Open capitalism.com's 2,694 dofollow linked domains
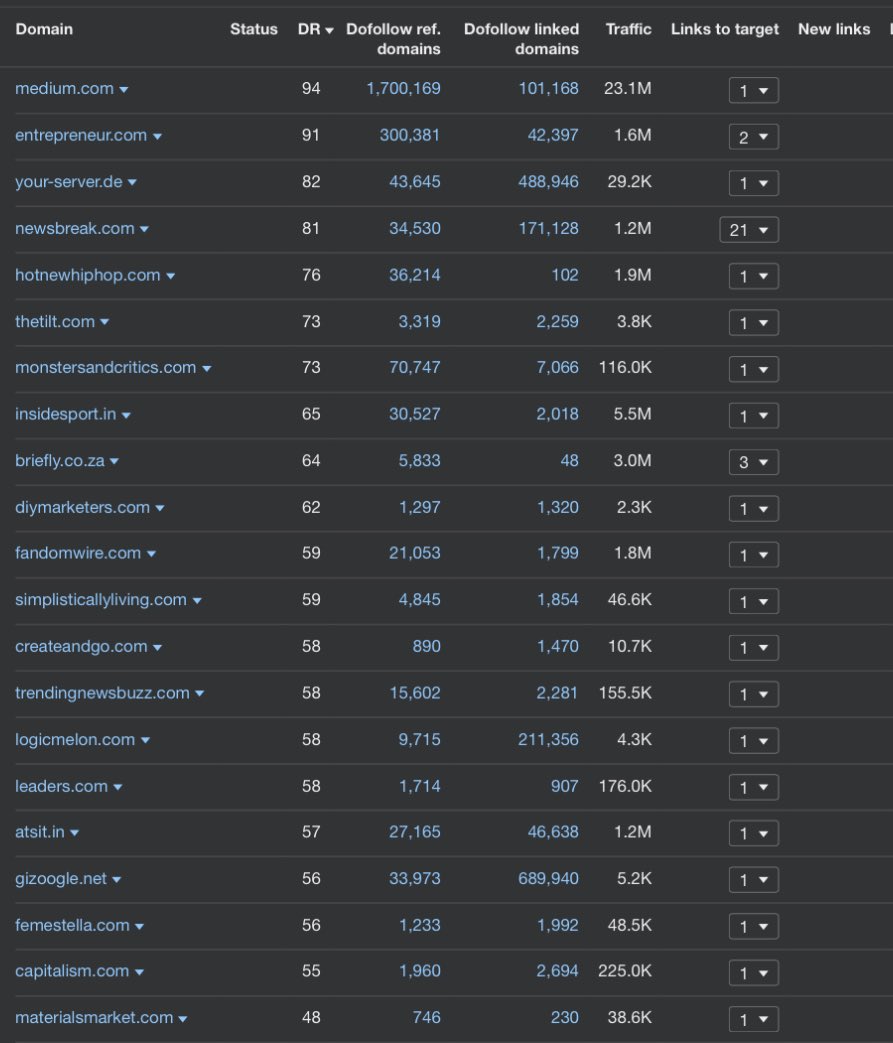This screenshot has width=893, height=1043. 558,970
